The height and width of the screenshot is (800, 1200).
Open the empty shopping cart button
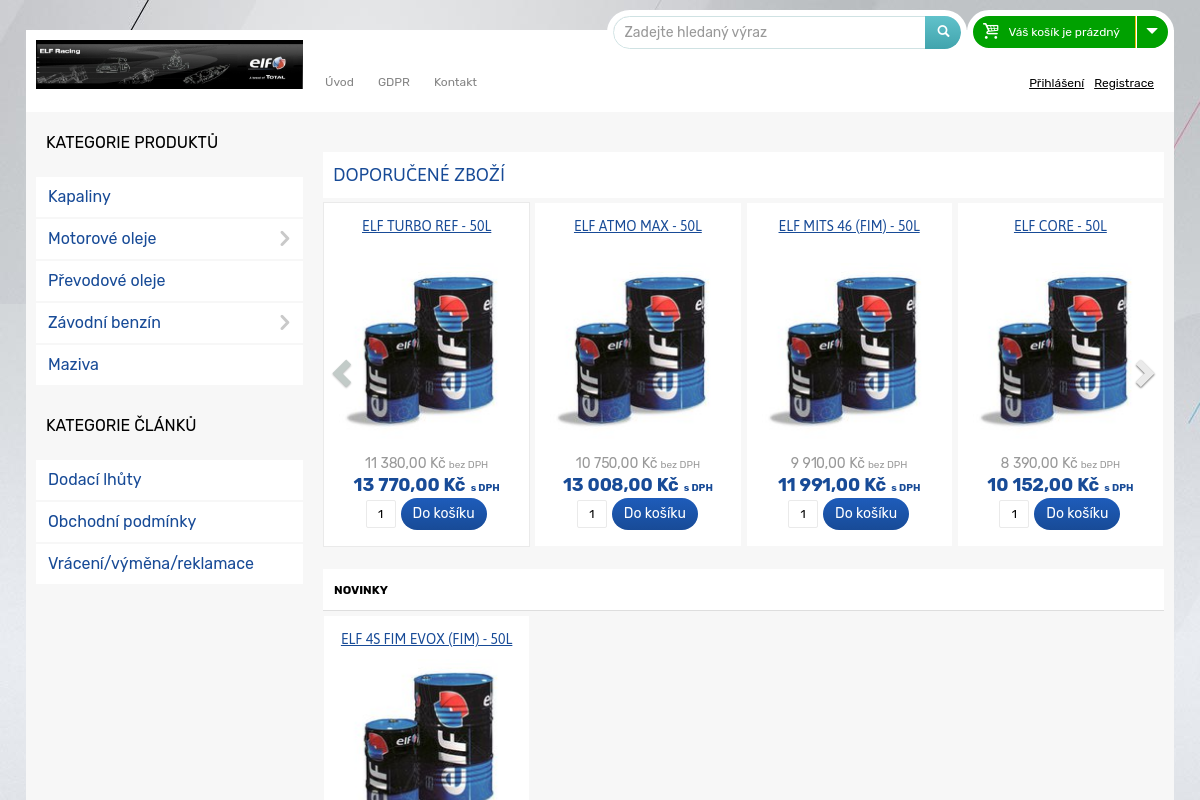1054,32
